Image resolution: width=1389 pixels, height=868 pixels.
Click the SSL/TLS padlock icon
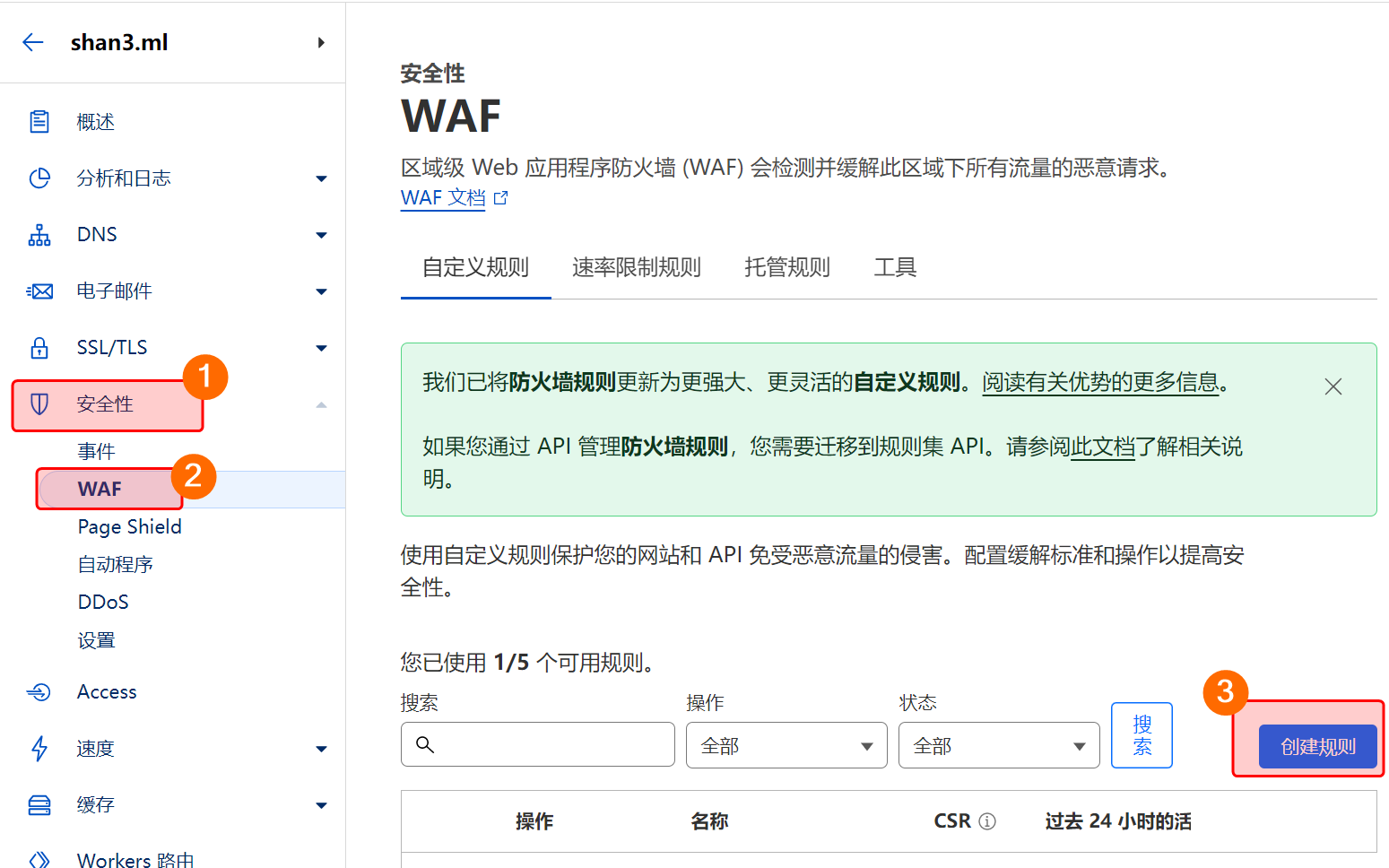39,348
